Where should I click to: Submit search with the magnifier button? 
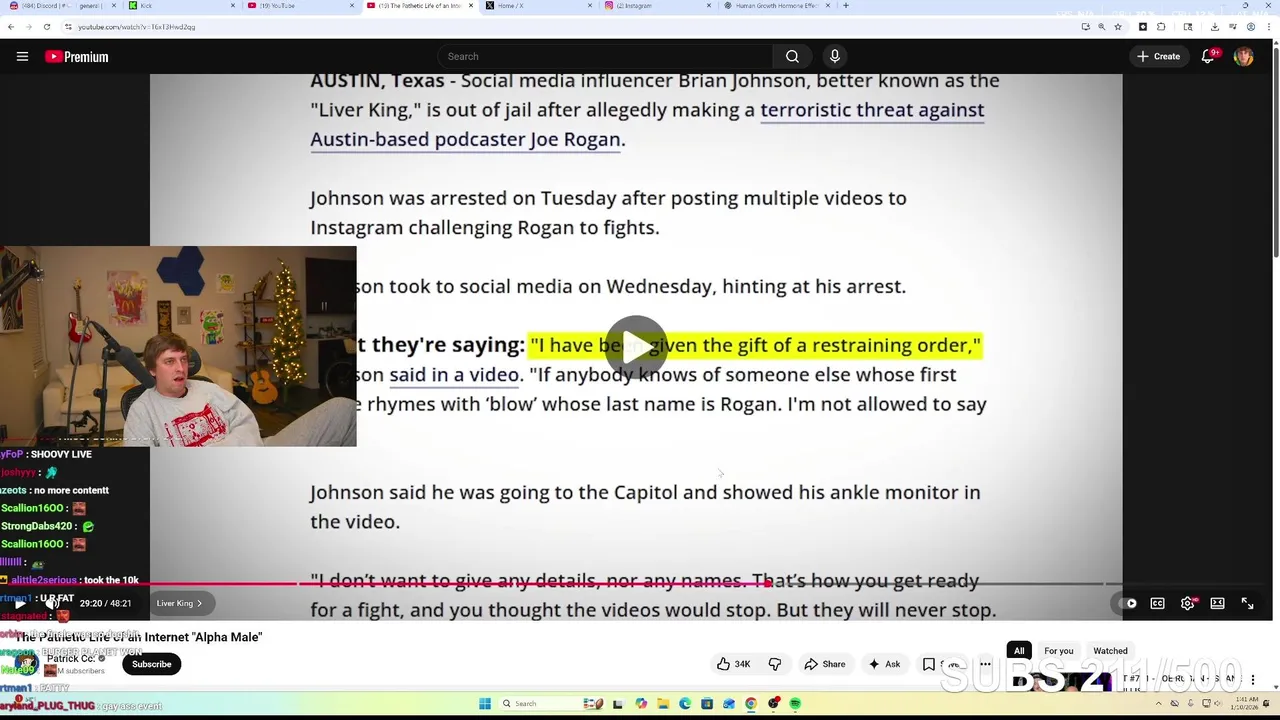click(x=792, y=57)
